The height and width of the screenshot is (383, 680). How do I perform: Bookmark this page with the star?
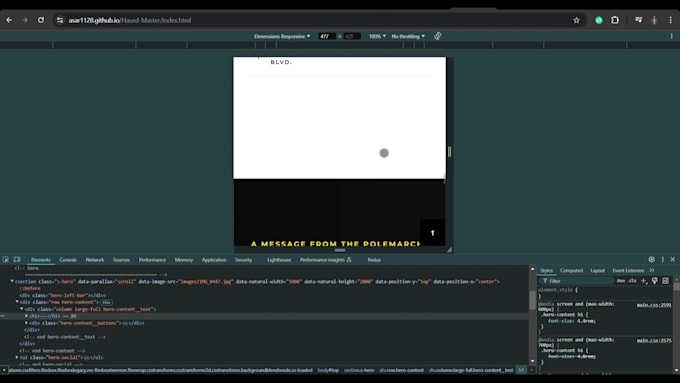coord(576,20)
